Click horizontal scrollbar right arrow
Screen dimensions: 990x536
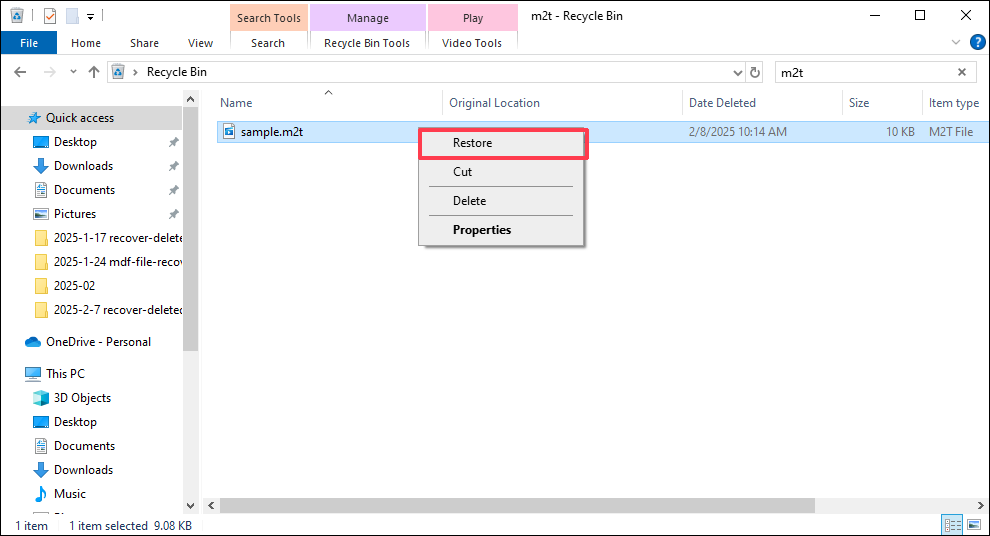point(981,506)
